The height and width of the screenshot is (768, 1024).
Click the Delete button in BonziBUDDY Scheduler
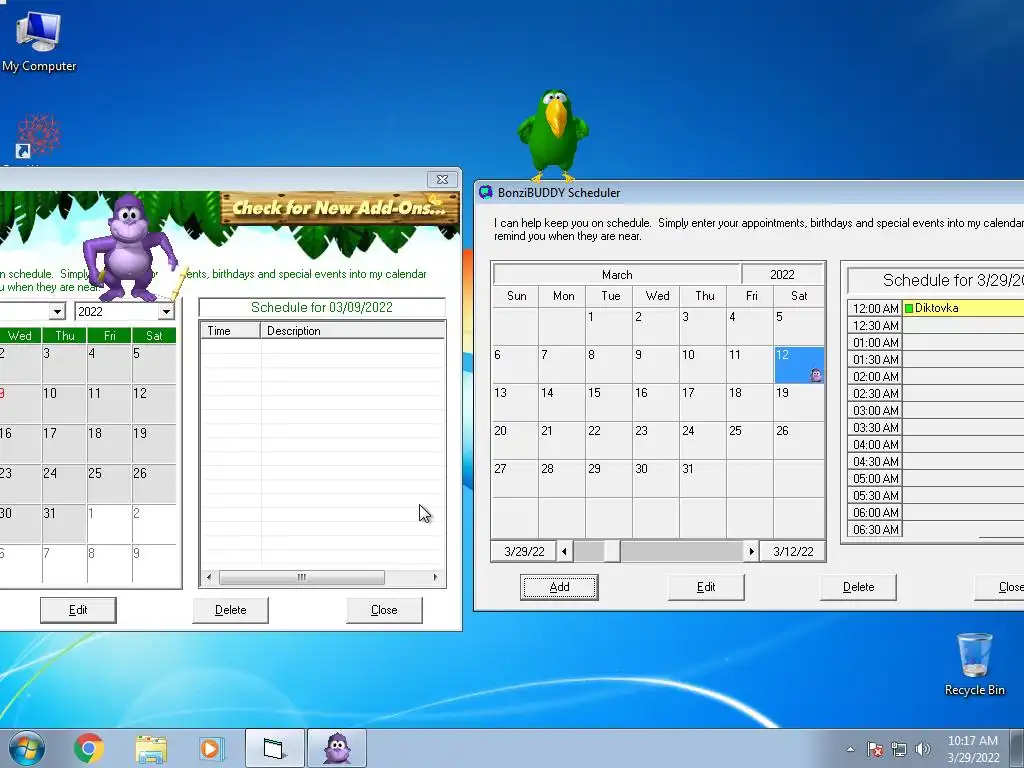pos(858,587)
